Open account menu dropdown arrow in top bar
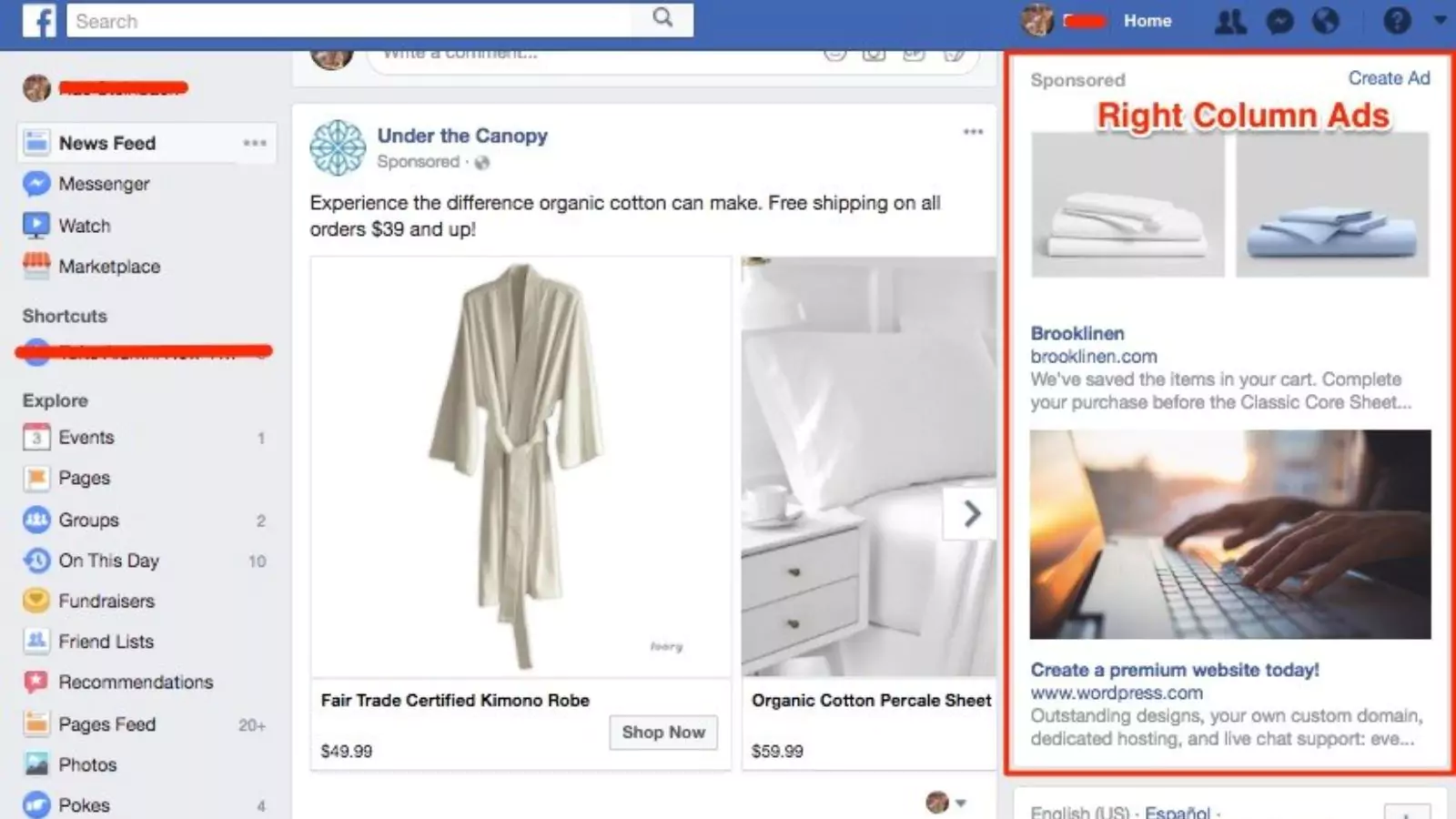Viewport: 1456px width, 819px height. pos(1440,20)
